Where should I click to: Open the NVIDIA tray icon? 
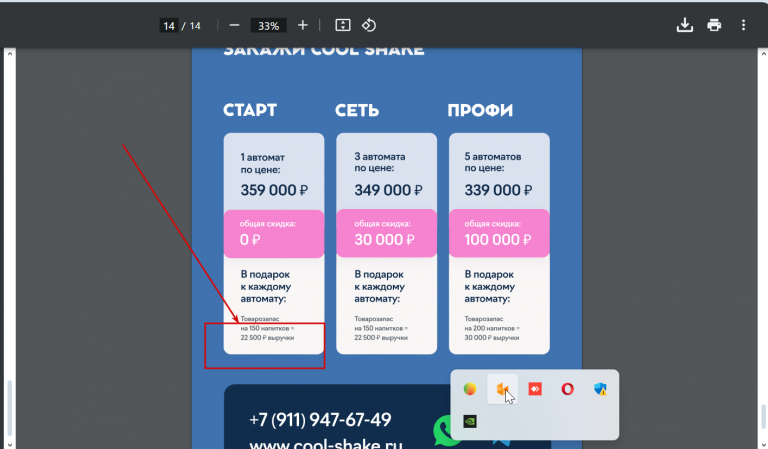coord(470,421)
